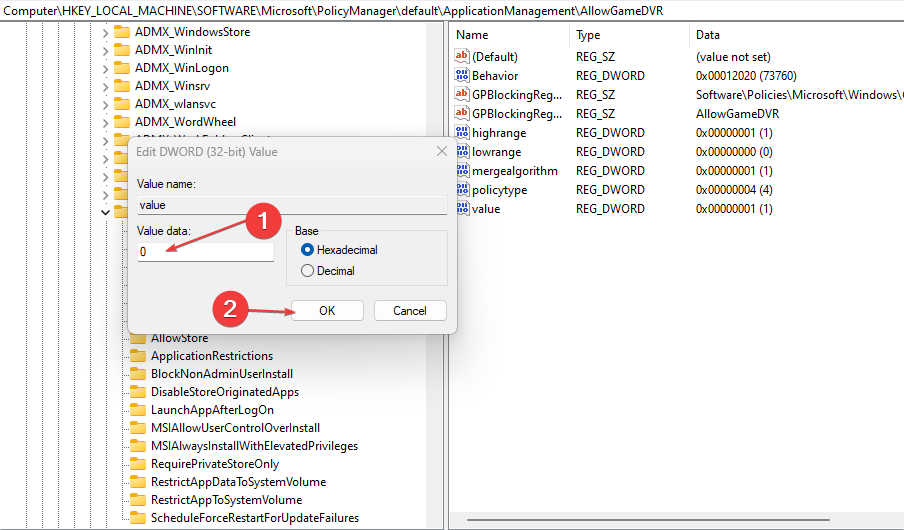Click the Value data input field
The width and height of the screenshot is (904, 530).
(206, 251)
